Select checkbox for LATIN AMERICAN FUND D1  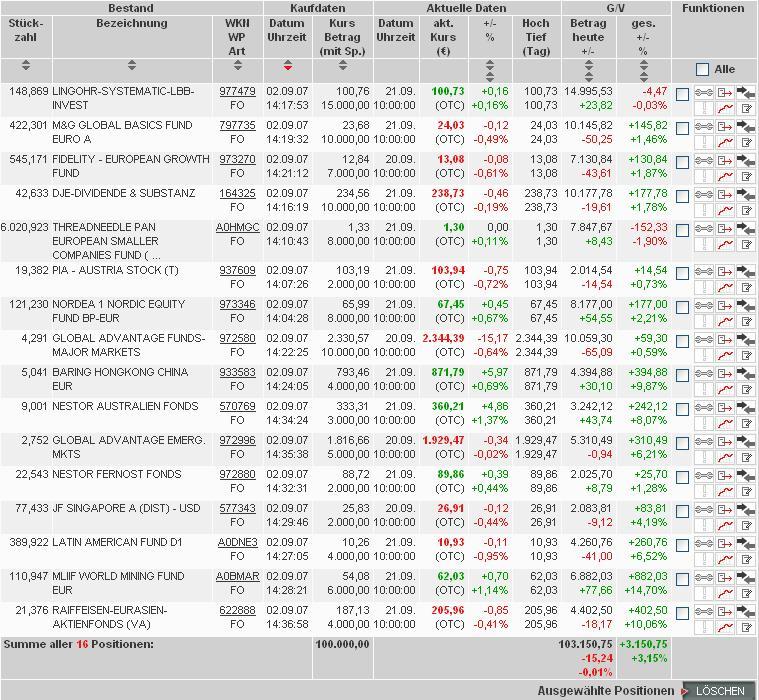(x=682, y=545)
